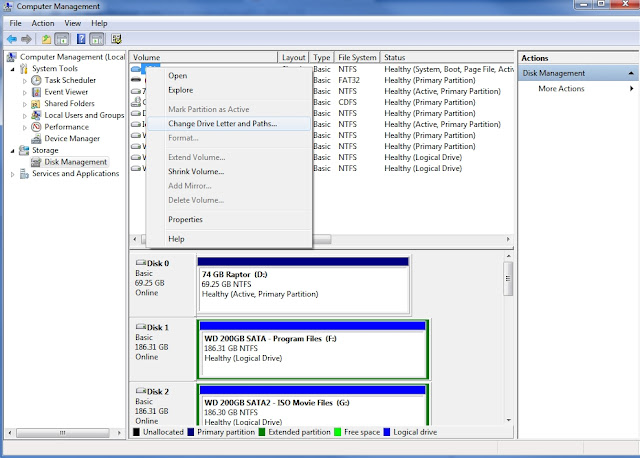Screen dimensions: 640x458
Task: Expand the Event Viewer node
Action: [x=25, y=93]
